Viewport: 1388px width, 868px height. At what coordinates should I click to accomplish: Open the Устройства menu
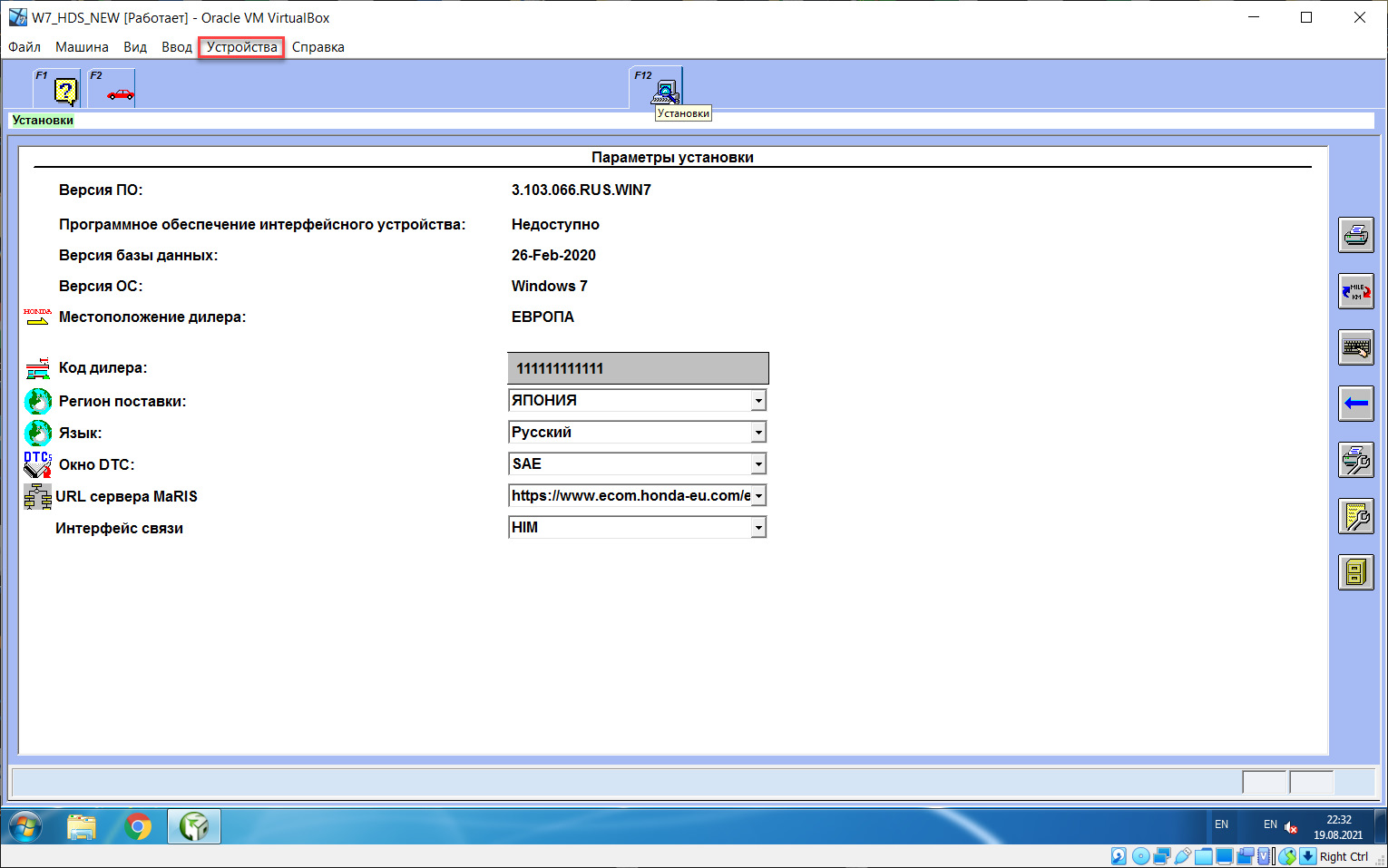tap(242, 47)
